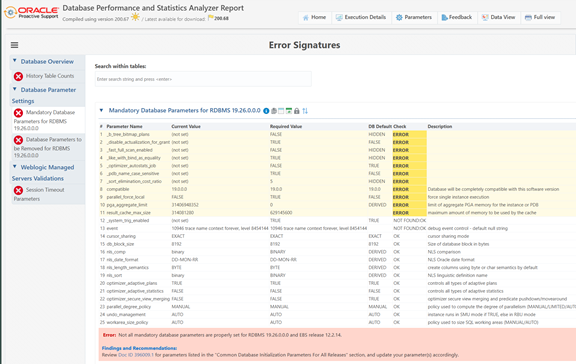Image resolution: width=576 pixels, height=364 pixels.
Task: Click Mandatory Database Parameters for RDBMS heading link
Action: 184,111
